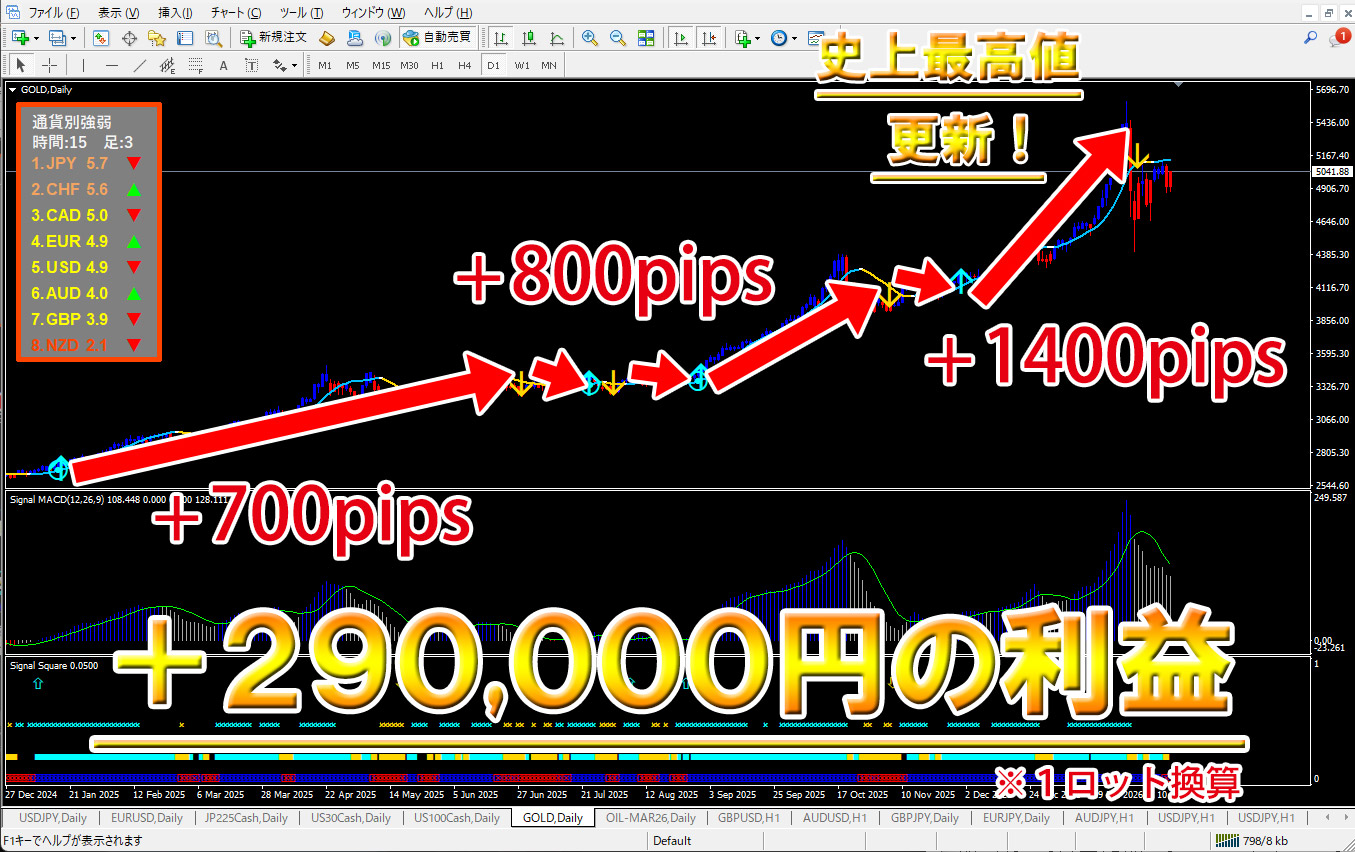
Task: Select the trendline drawing tool
Action: pyautogui.click(x=140, y=65)
